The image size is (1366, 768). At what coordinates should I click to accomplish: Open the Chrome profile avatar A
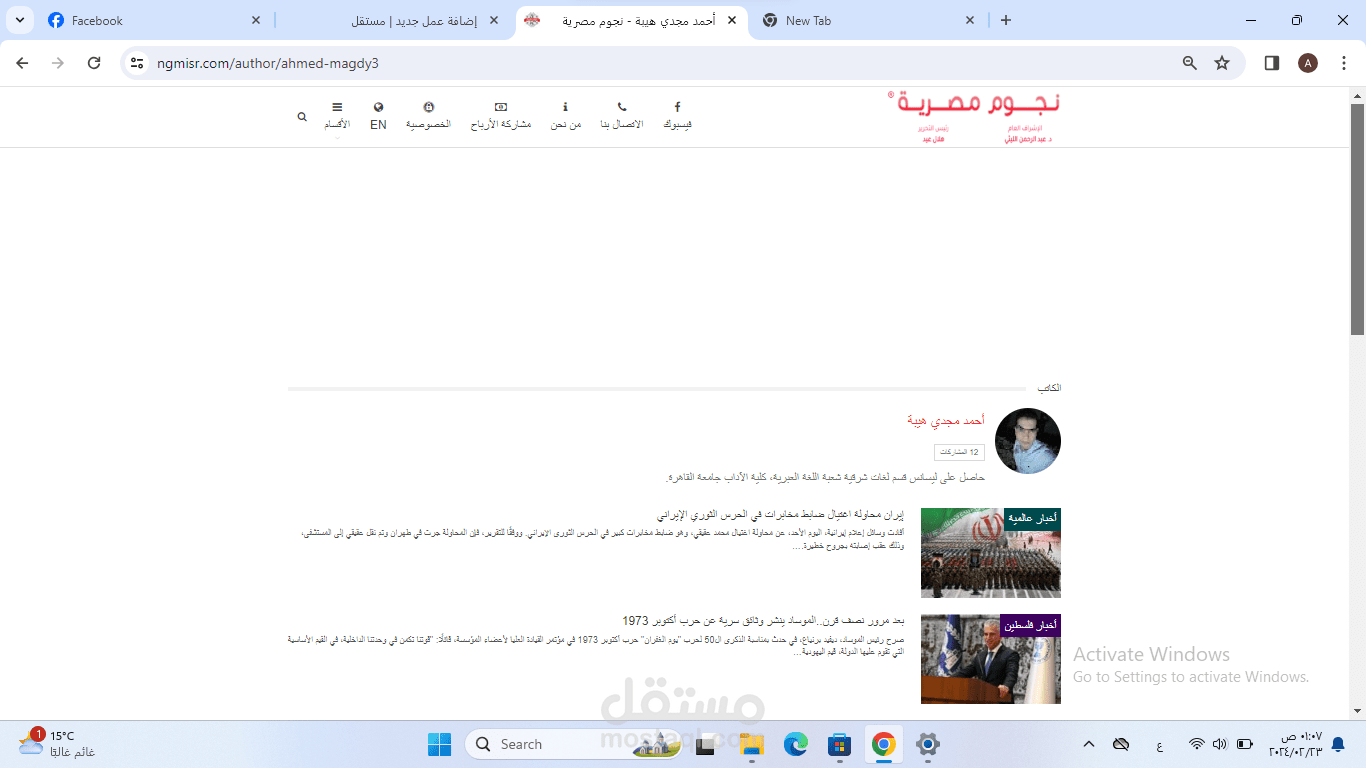pyautogui.click(x=1308, y=63)
